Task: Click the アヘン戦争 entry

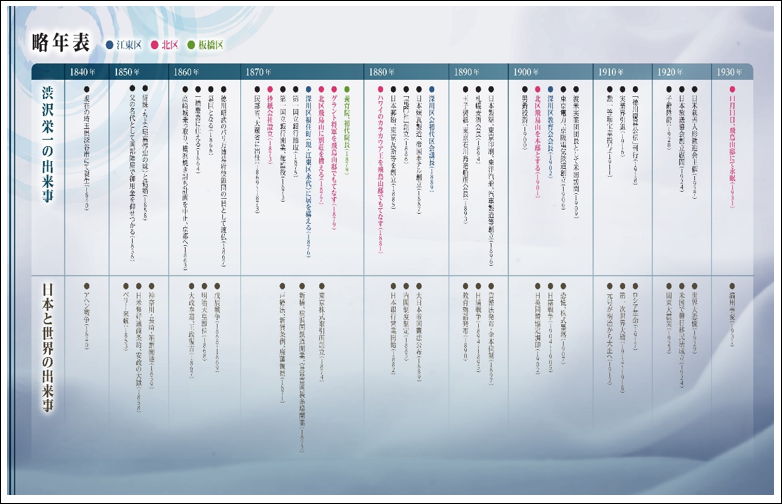Action: (87, 316)
